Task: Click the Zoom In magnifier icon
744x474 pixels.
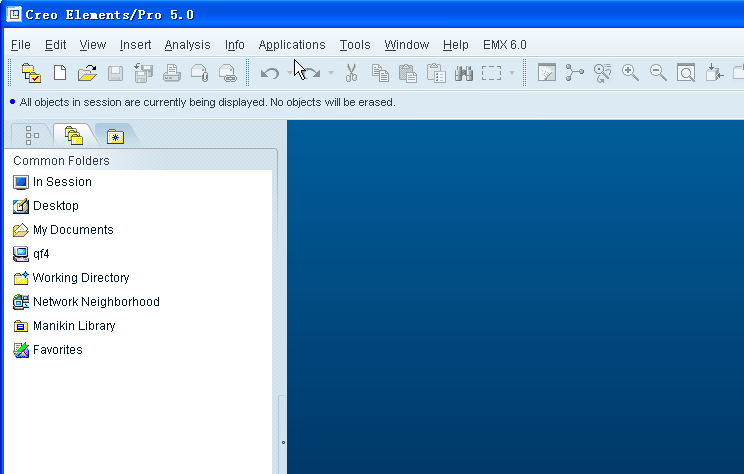Action: [630, 73]
